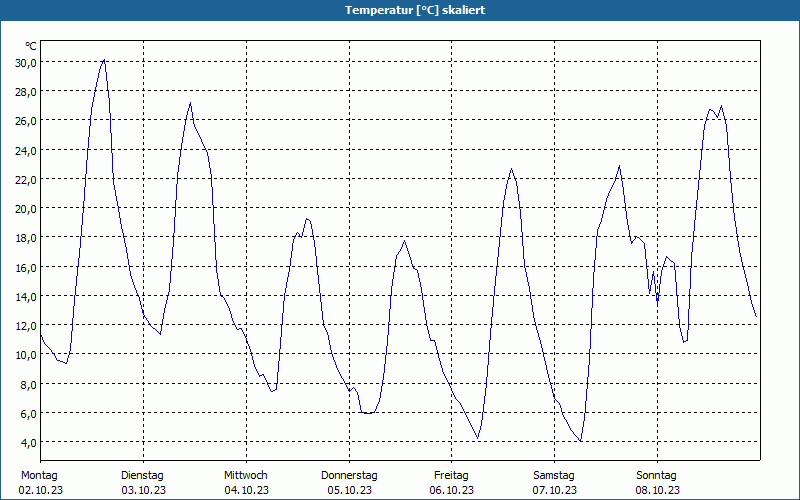This screenshot has width=800, height=500.
Task: Click Sunday's double peak near 27 degrees
Action: [x=716, y=109]
